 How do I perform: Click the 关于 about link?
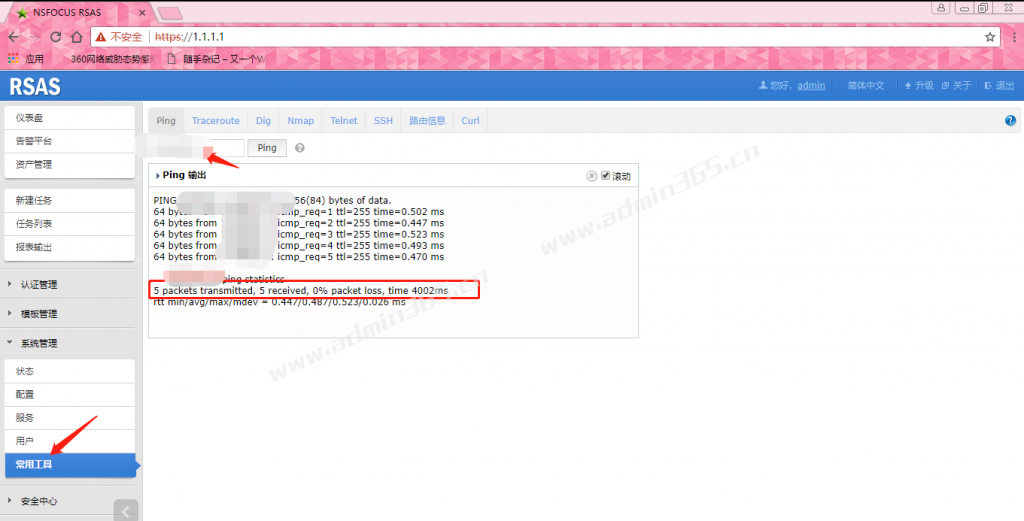(x=956, y=86)
